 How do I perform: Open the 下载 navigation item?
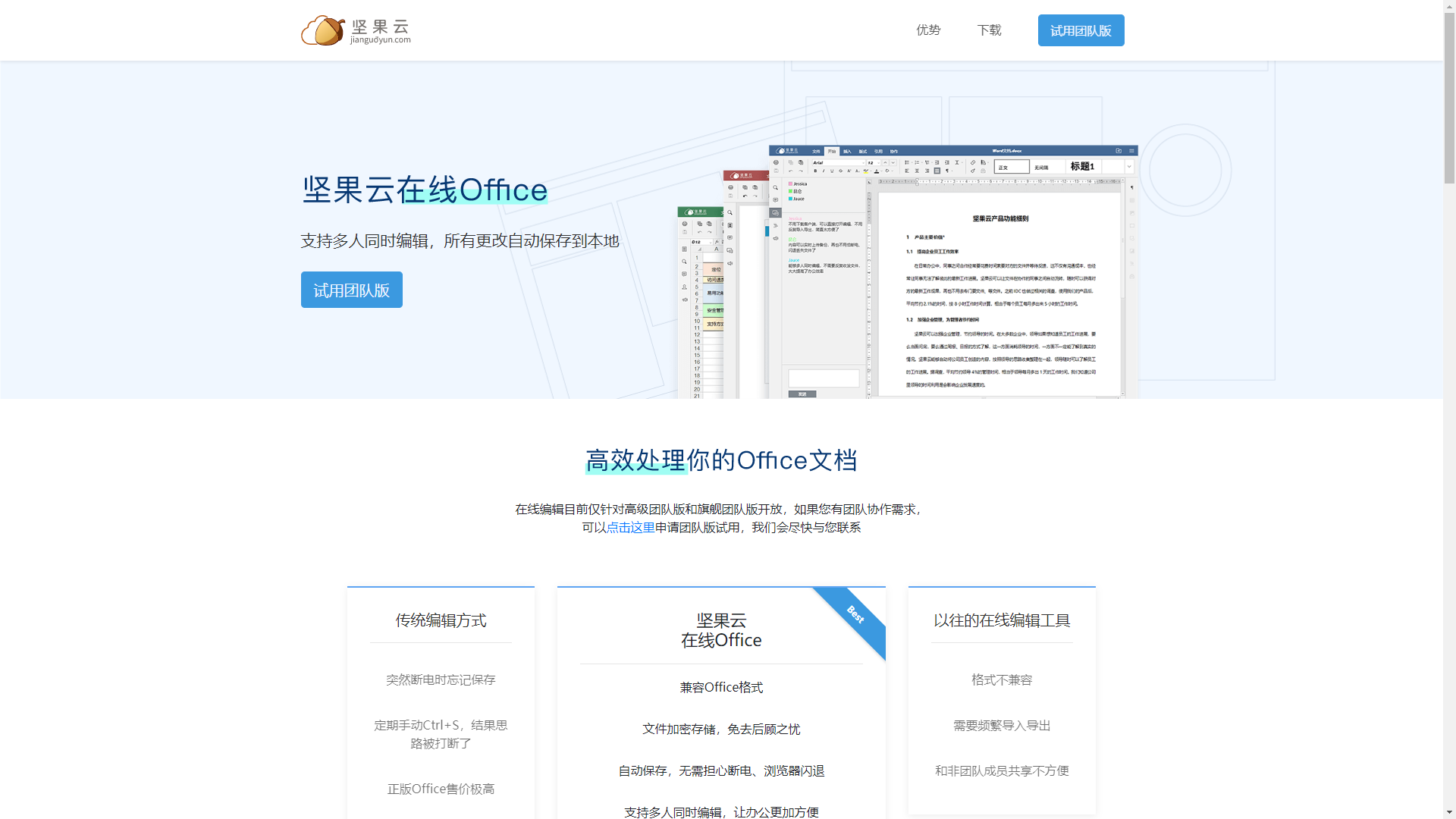click(989, 30)
